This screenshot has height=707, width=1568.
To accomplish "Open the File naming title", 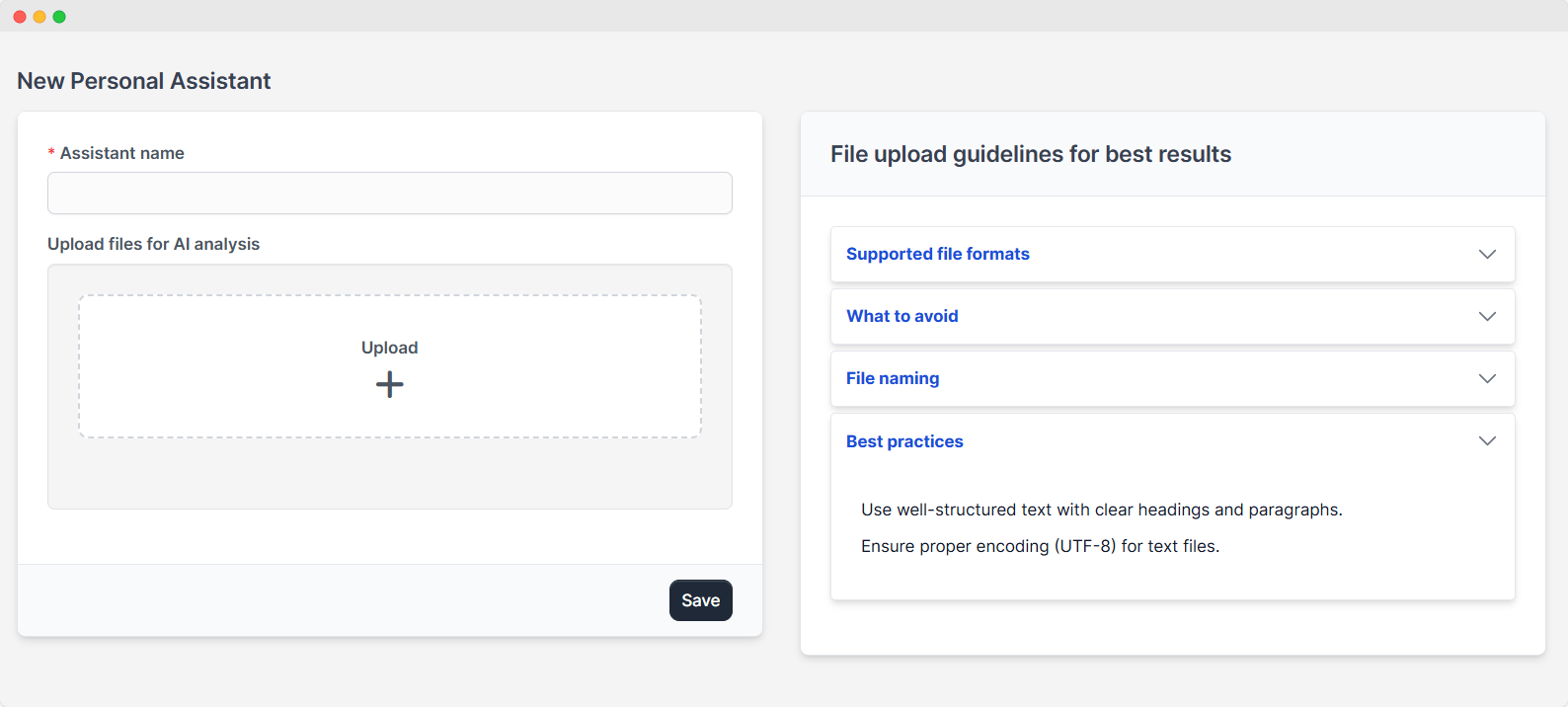I will [x=892, y=379].
